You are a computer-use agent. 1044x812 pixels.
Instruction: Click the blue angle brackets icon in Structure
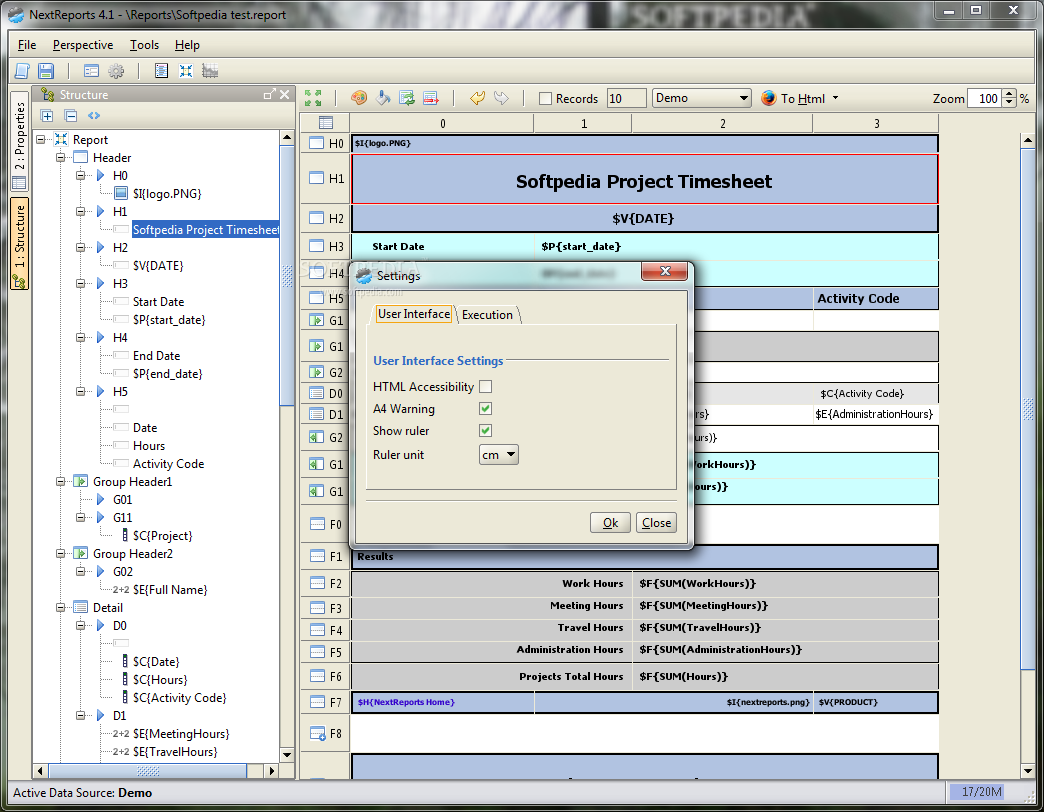click(94, 116)
